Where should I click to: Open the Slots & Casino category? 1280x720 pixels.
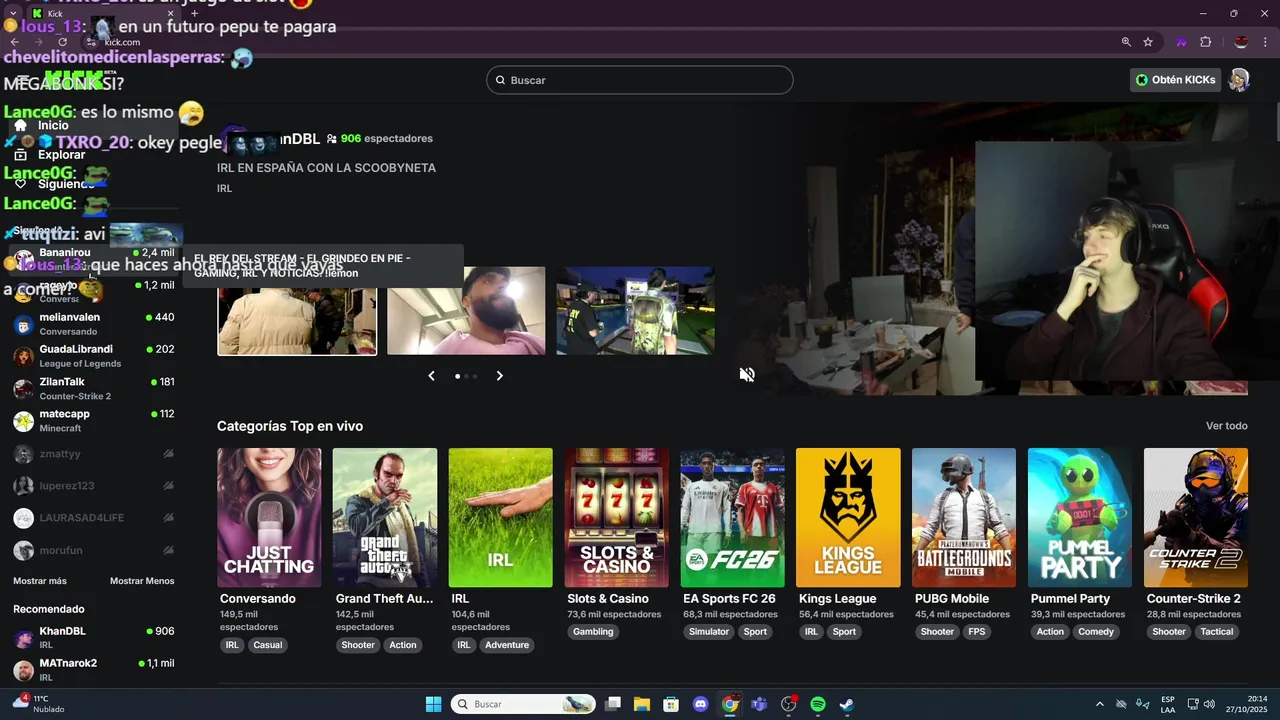tap(616, 517)
